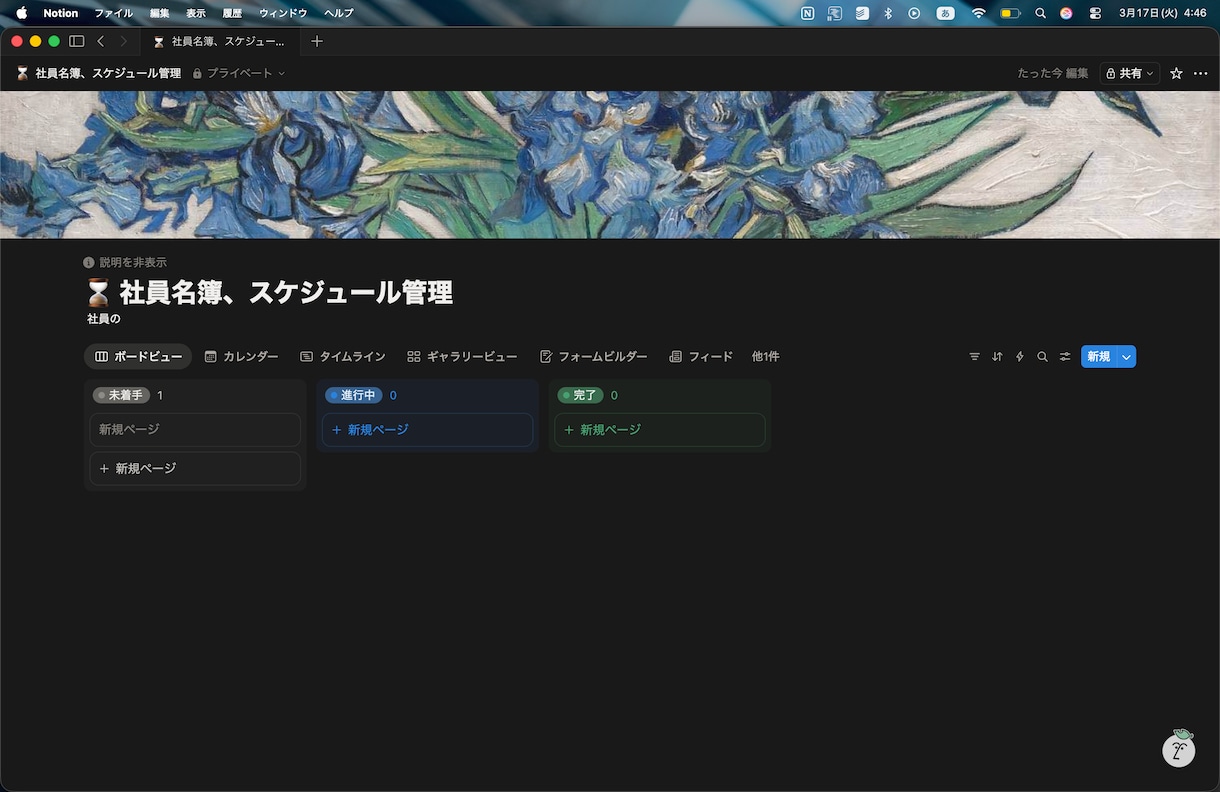Open the 履歴 menu
The height and width of the screenshot is (792, 1220).
tap(232, 13)
